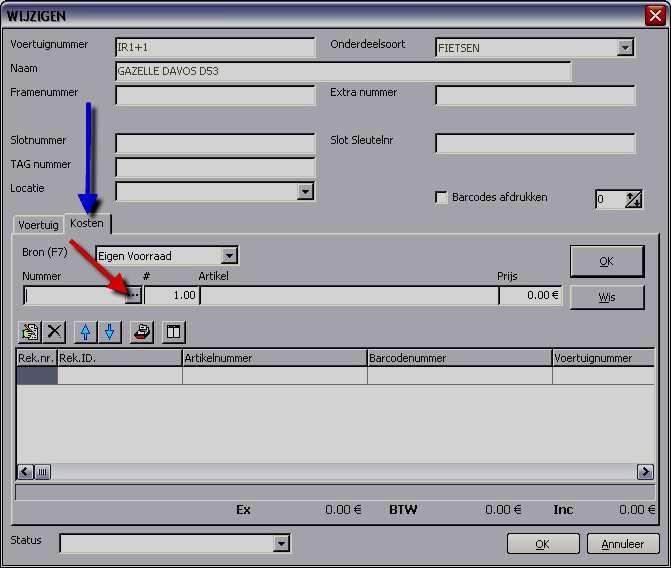
Task: Click the Framenummer input field
Action: (x=215, y=95)
